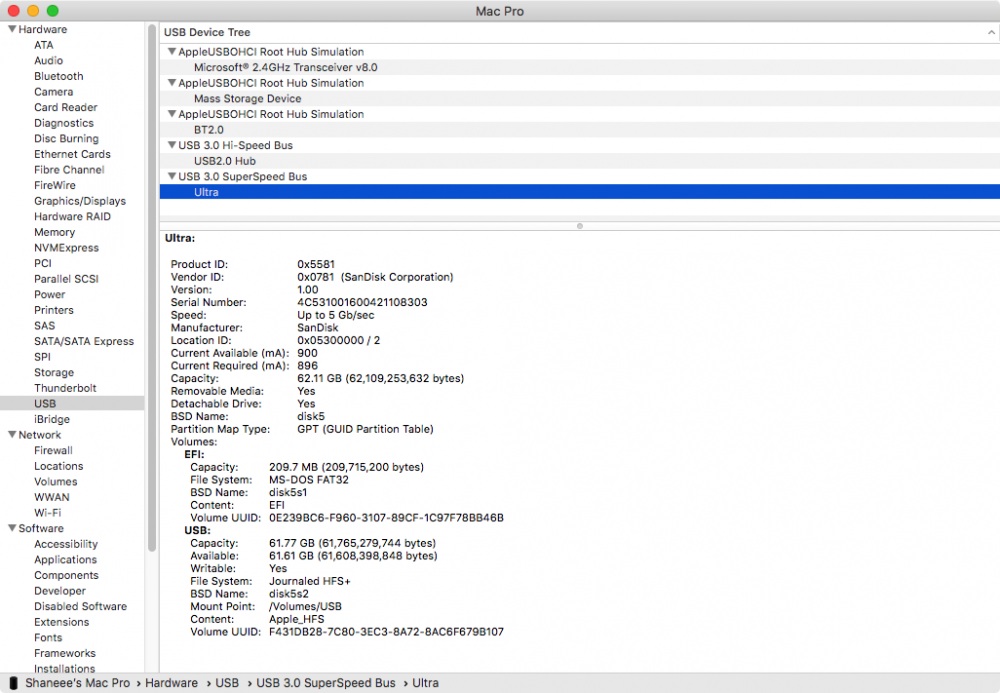Select Diagnostics in the sidebar

click(x=64, y=123)
